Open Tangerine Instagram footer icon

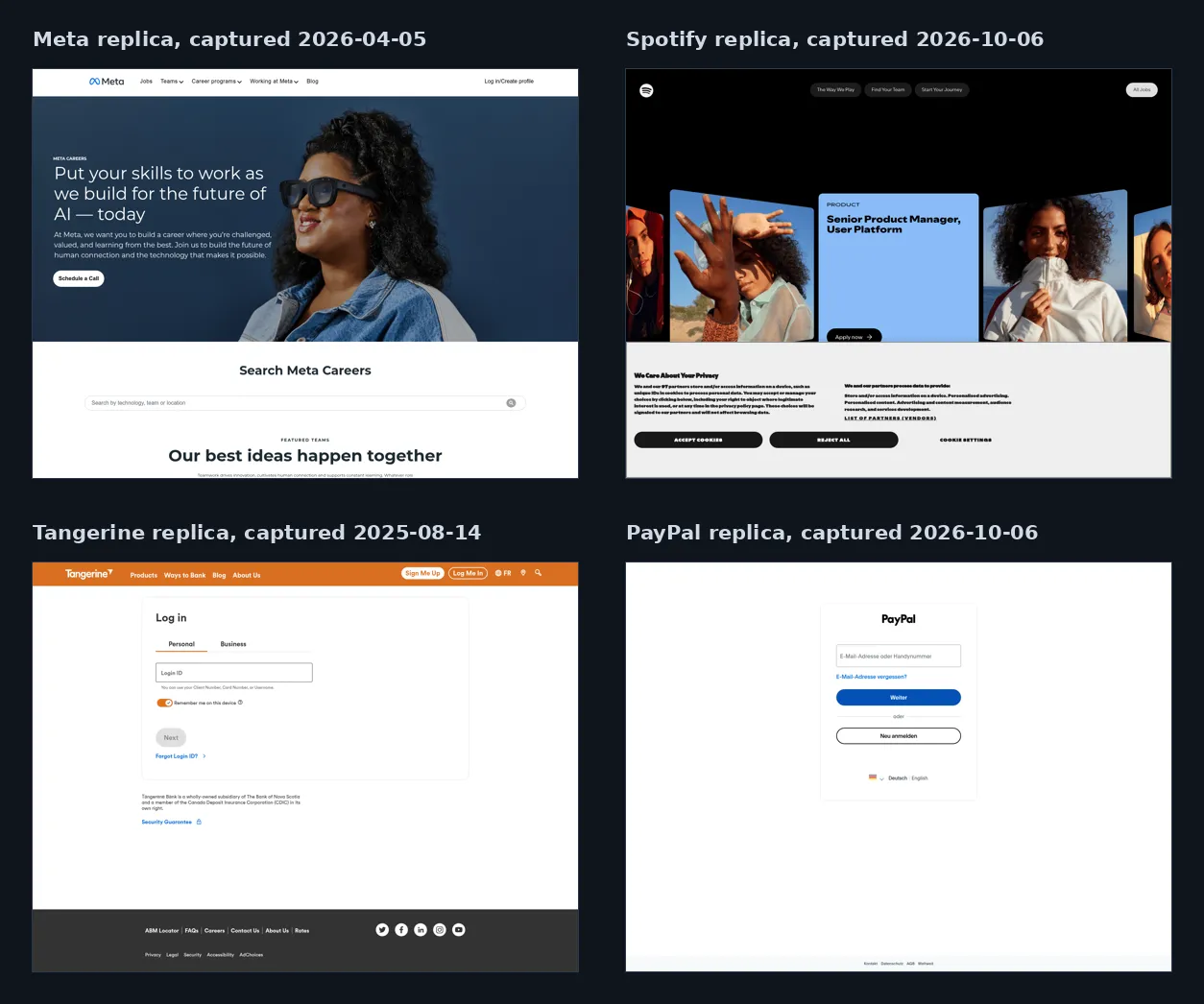coord(440,930)
